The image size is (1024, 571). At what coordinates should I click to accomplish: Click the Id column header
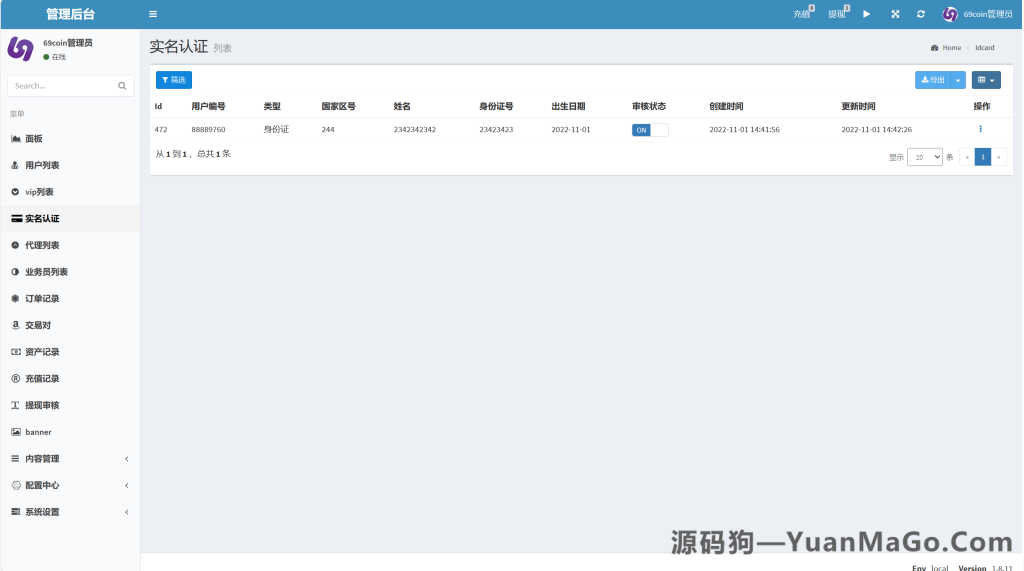(158, 106)
